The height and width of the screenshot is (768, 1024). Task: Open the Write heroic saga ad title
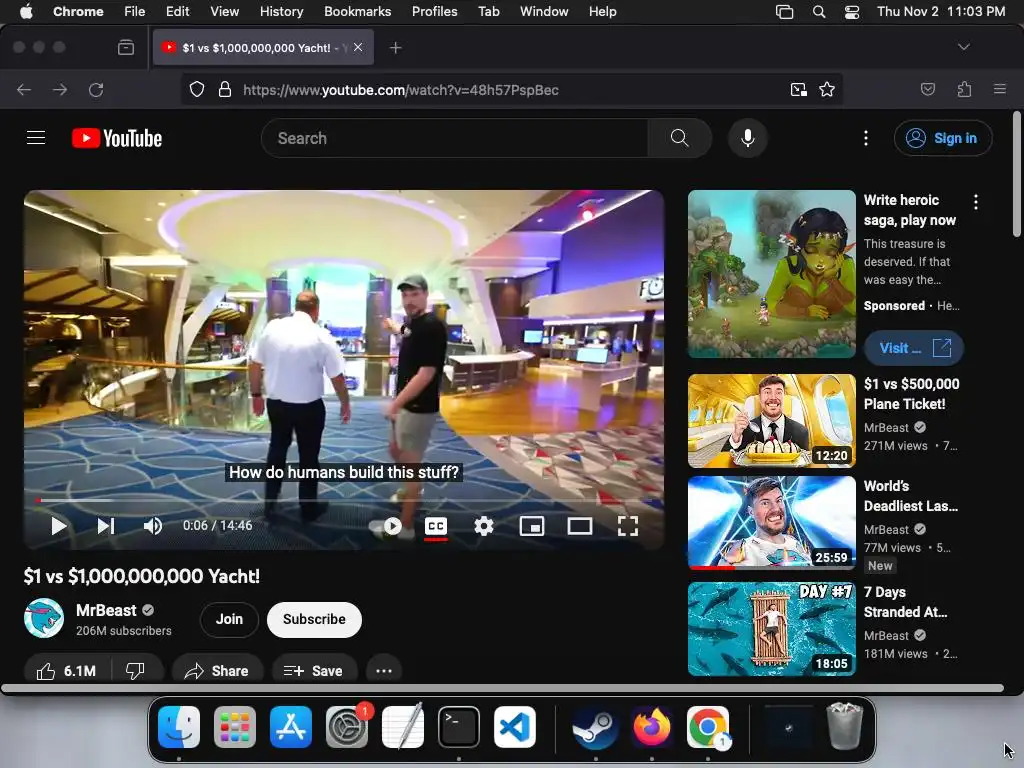coord(910,210)
